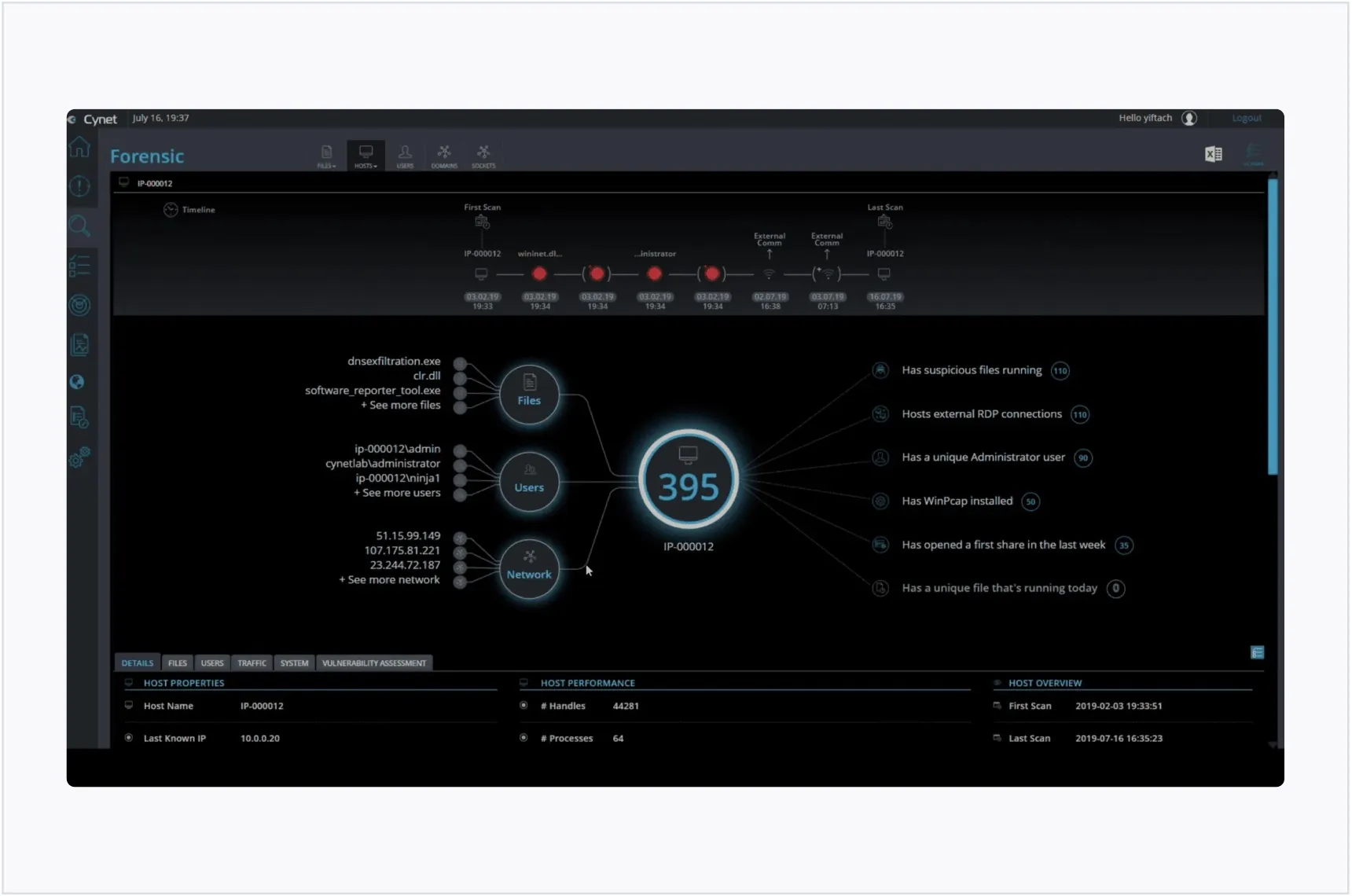Export to Excel using the spreadsheet icon
The image size is (1352, 896).
(1213, 154)
